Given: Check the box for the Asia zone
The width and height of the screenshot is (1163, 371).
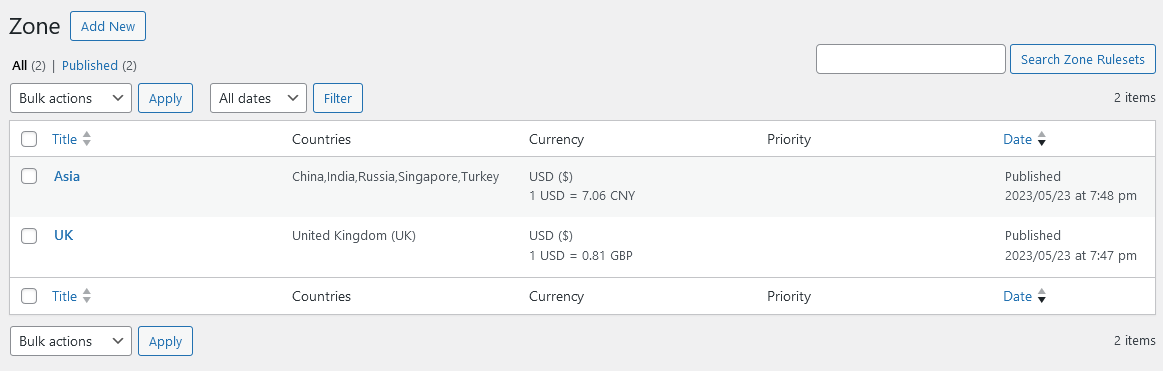Looking at the screenshot, I should tap(29, 176).
